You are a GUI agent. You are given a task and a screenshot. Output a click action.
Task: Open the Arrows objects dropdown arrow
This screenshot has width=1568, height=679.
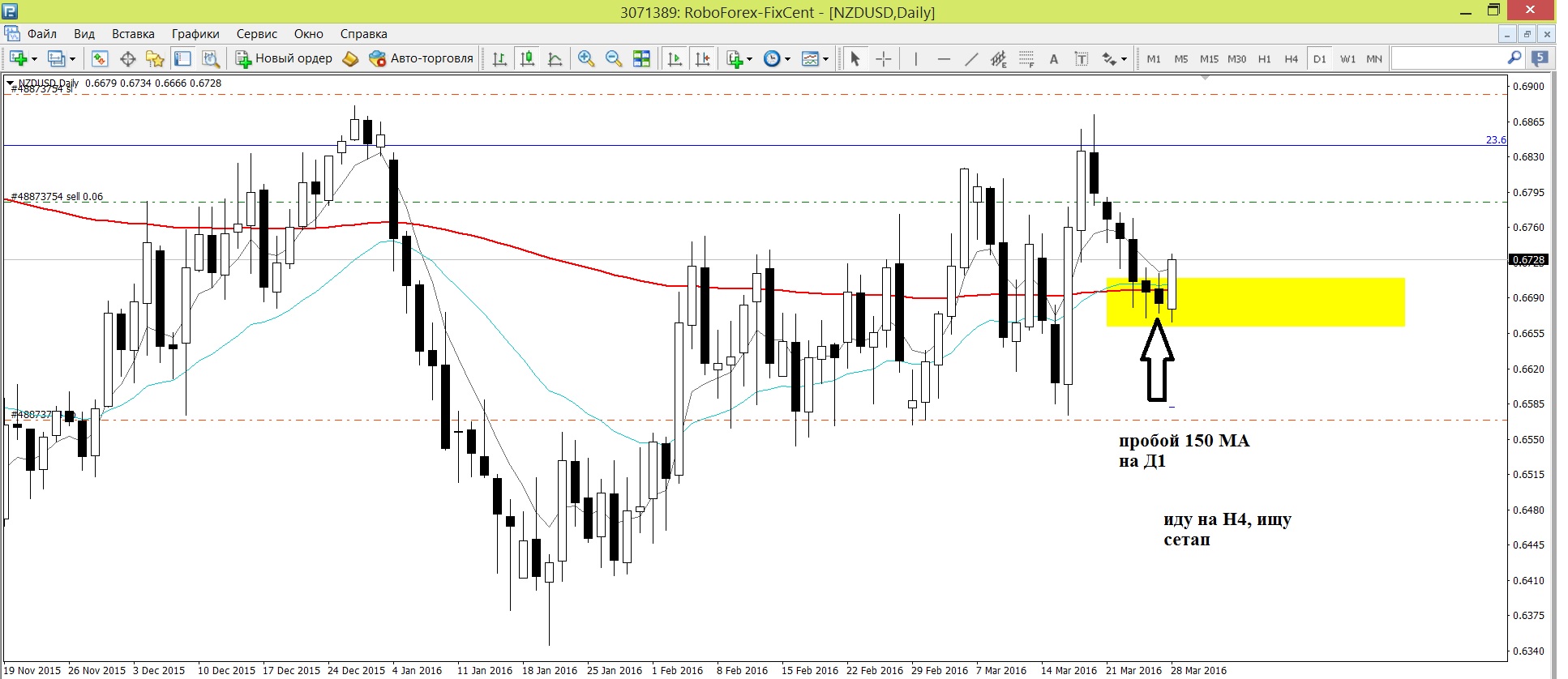(x=1124, y=58)
